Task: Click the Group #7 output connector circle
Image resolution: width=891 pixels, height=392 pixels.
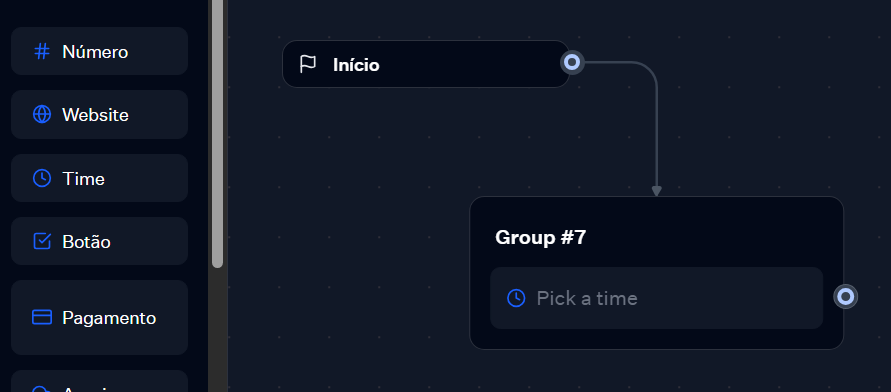Action: coord(846,297)
